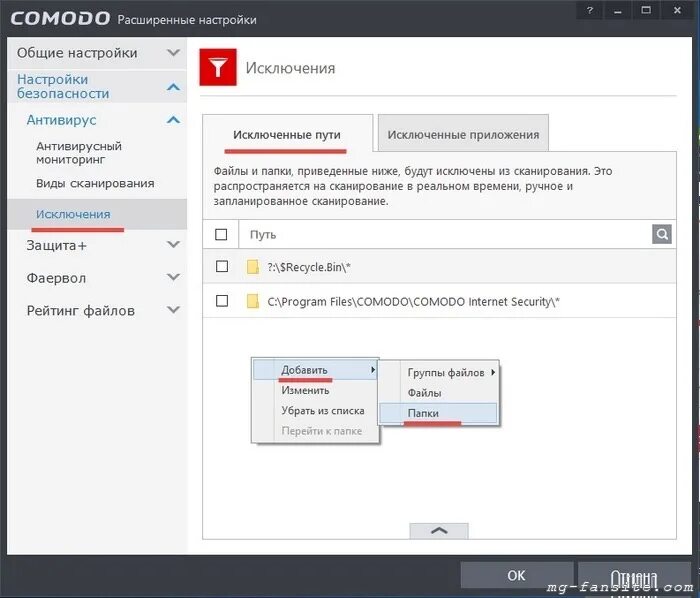The height and width of the screenshot is (598, 700).
Task: Choose Добавить in the context menu
Action: tap(315, 370)
